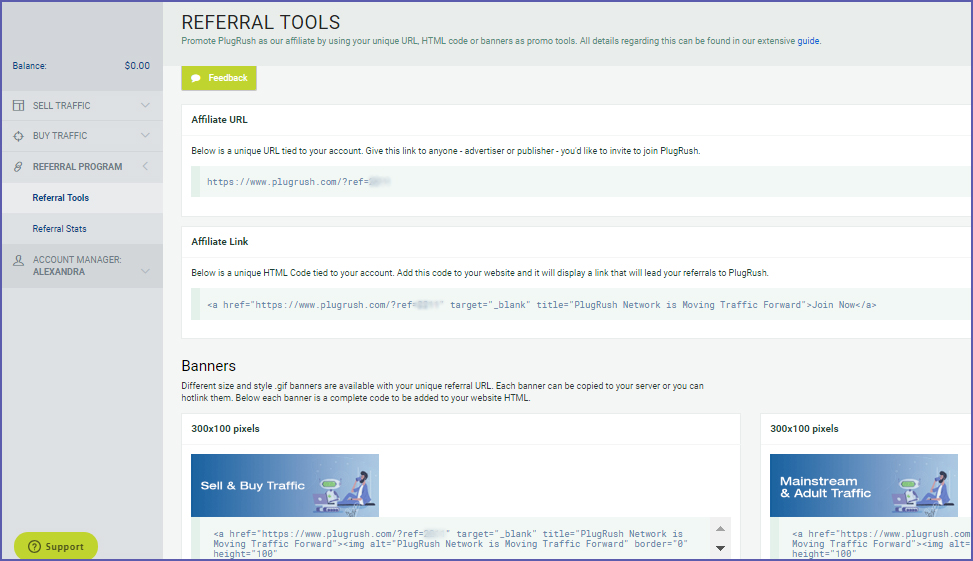Click the banner code scroll down arrow
This screenshot has height=561, width=973.
pyautogui.click(x=720, y=548)
